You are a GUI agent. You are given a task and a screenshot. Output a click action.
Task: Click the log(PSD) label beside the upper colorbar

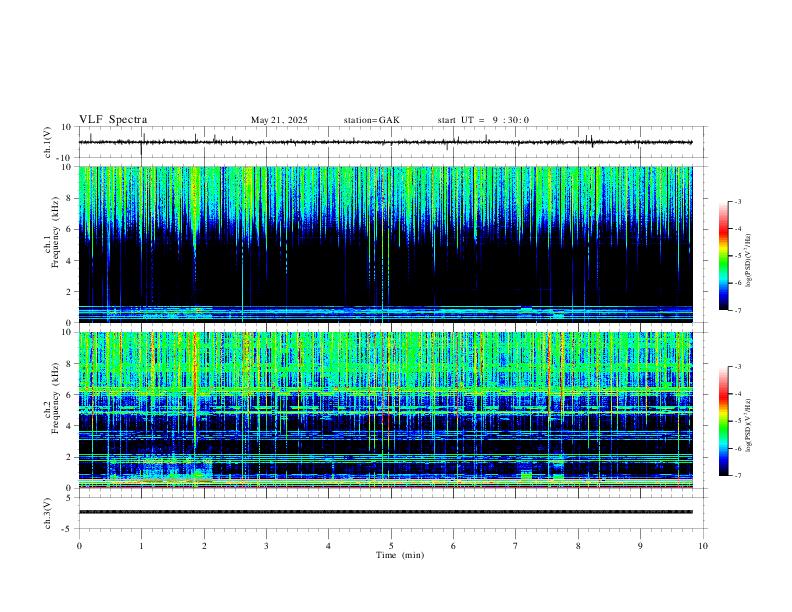pos(749,260)
